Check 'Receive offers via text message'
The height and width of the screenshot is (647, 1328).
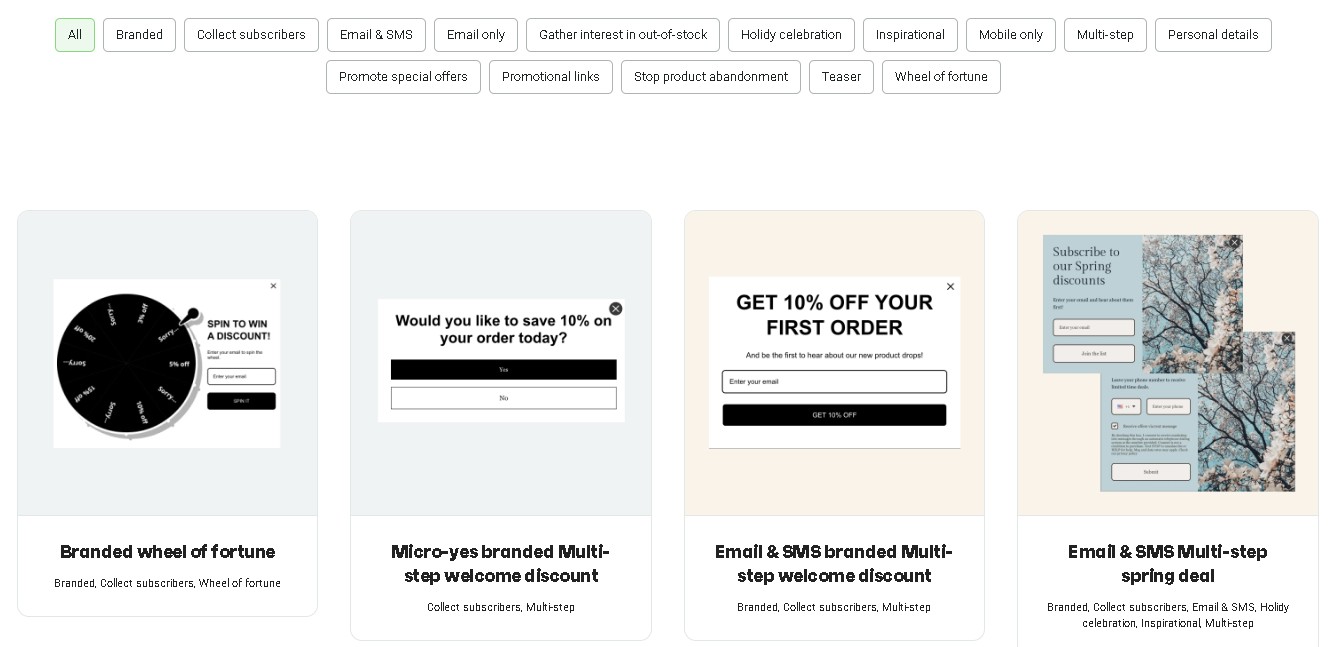coord(1115,426)
